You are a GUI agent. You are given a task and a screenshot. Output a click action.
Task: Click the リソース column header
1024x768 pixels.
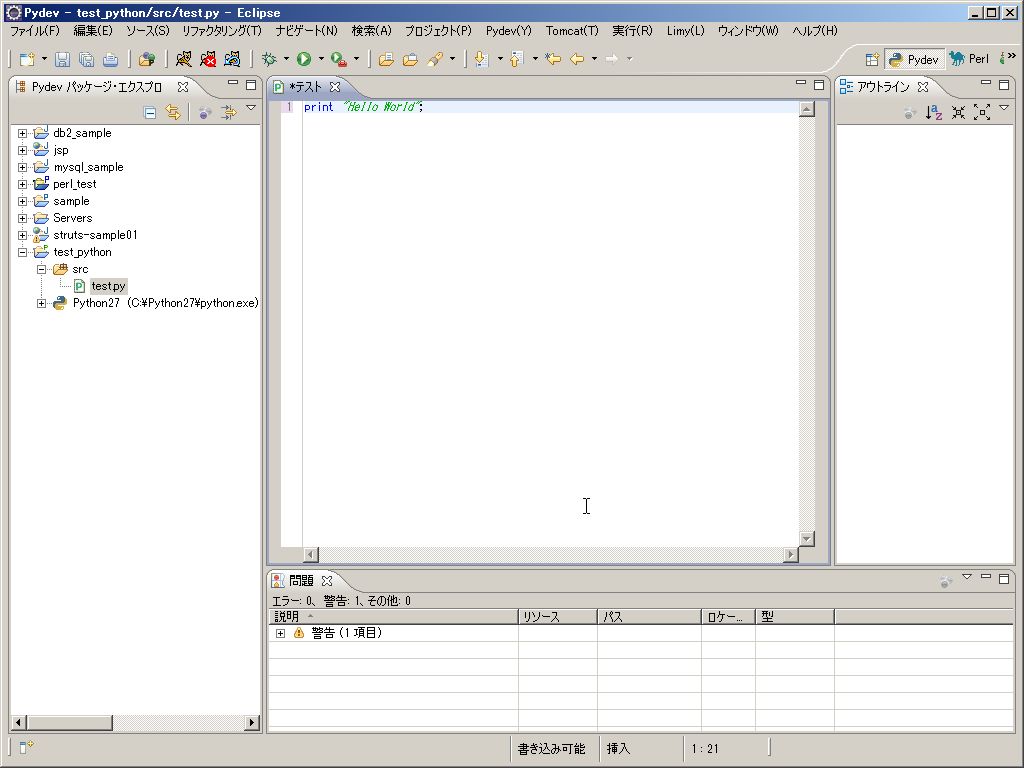(558, 616)
